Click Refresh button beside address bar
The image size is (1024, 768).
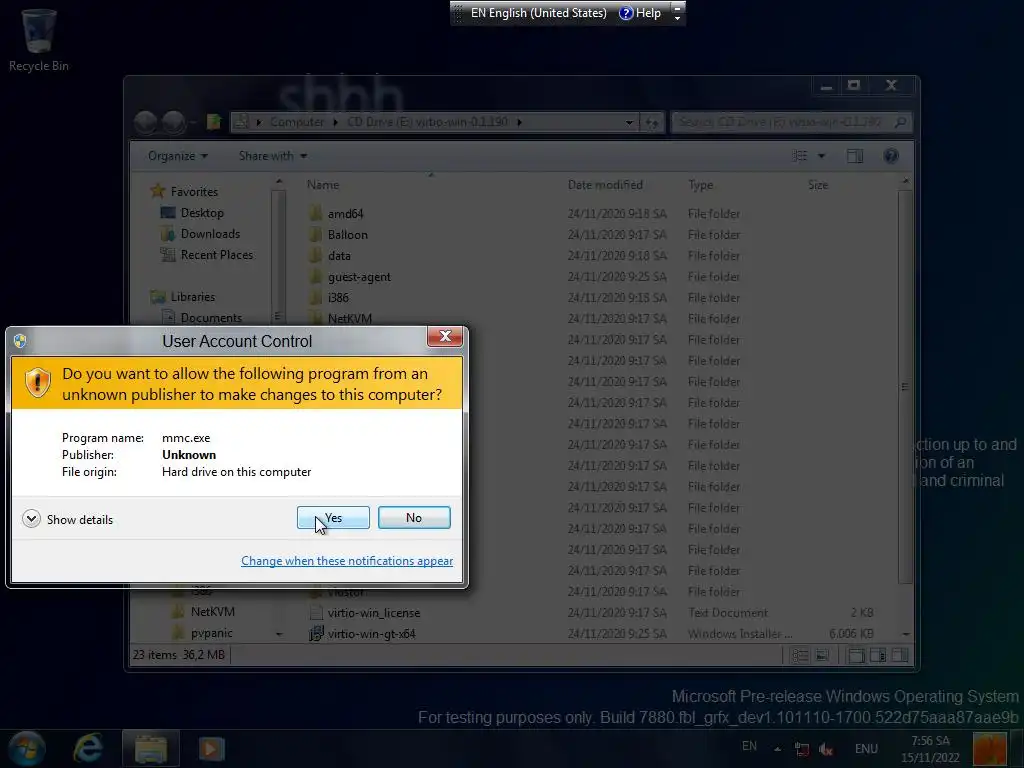tap(652, 122)
